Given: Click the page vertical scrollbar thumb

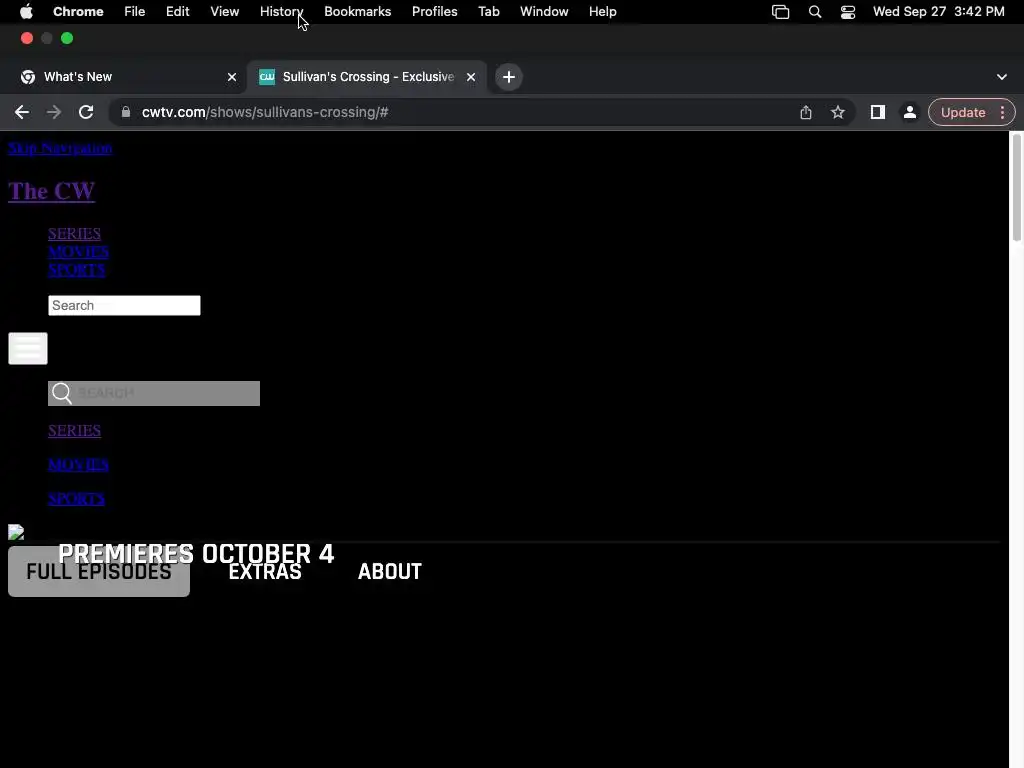Looking at the screenshot, I should pyautogui.click(x=1017, y=188).
